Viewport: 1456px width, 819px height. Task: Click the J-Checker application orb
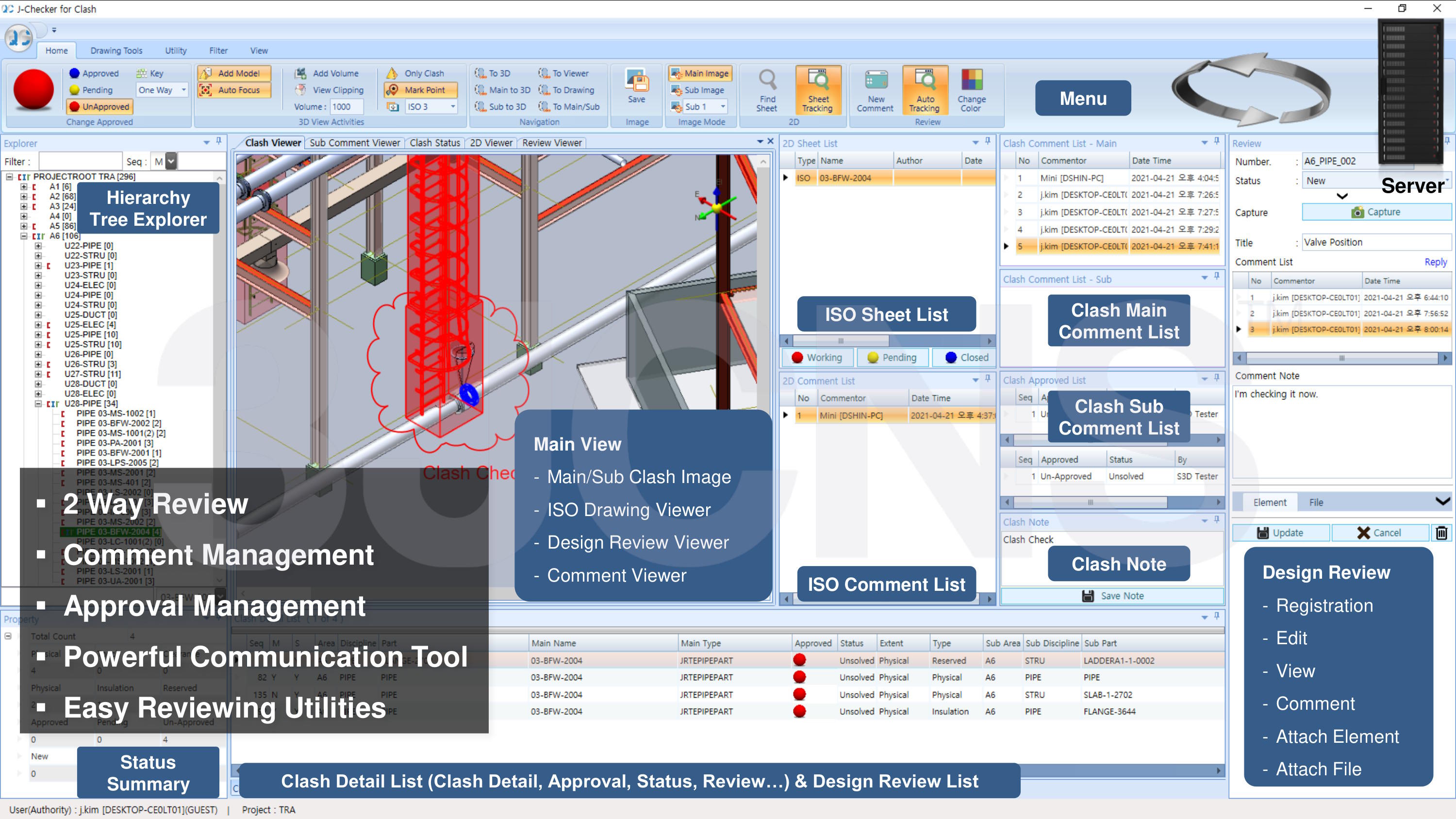coord(18,37)
